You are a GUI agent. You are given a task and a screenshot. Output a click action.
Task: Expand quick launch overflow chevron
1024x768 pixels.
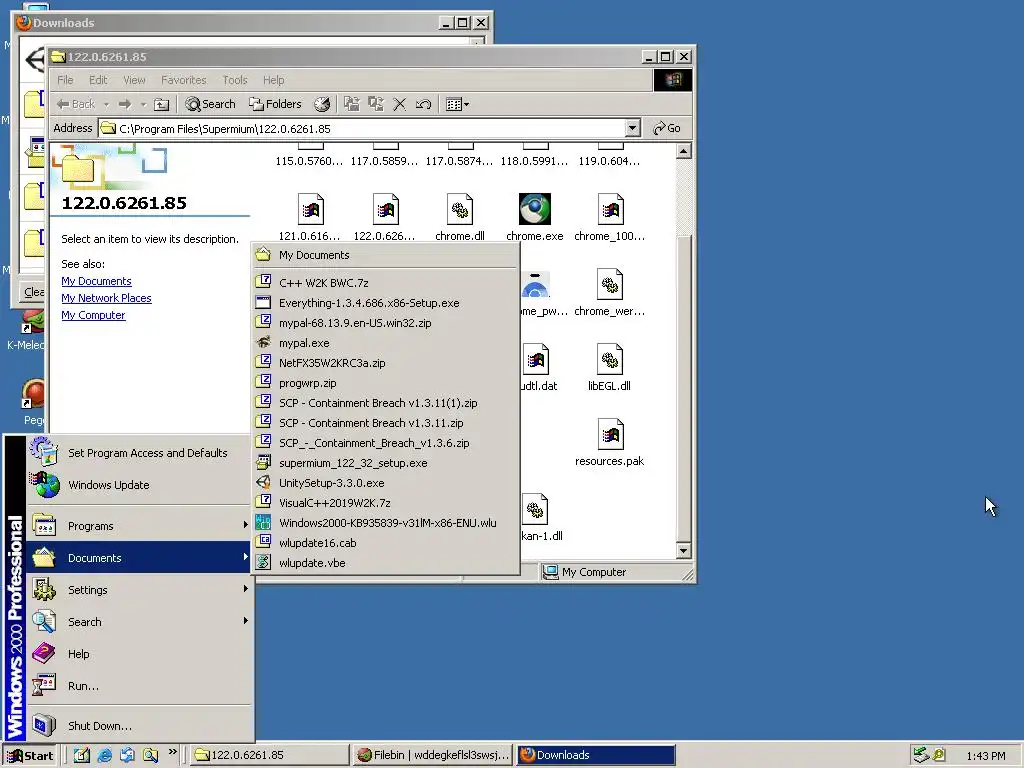[x=172, y=752]
